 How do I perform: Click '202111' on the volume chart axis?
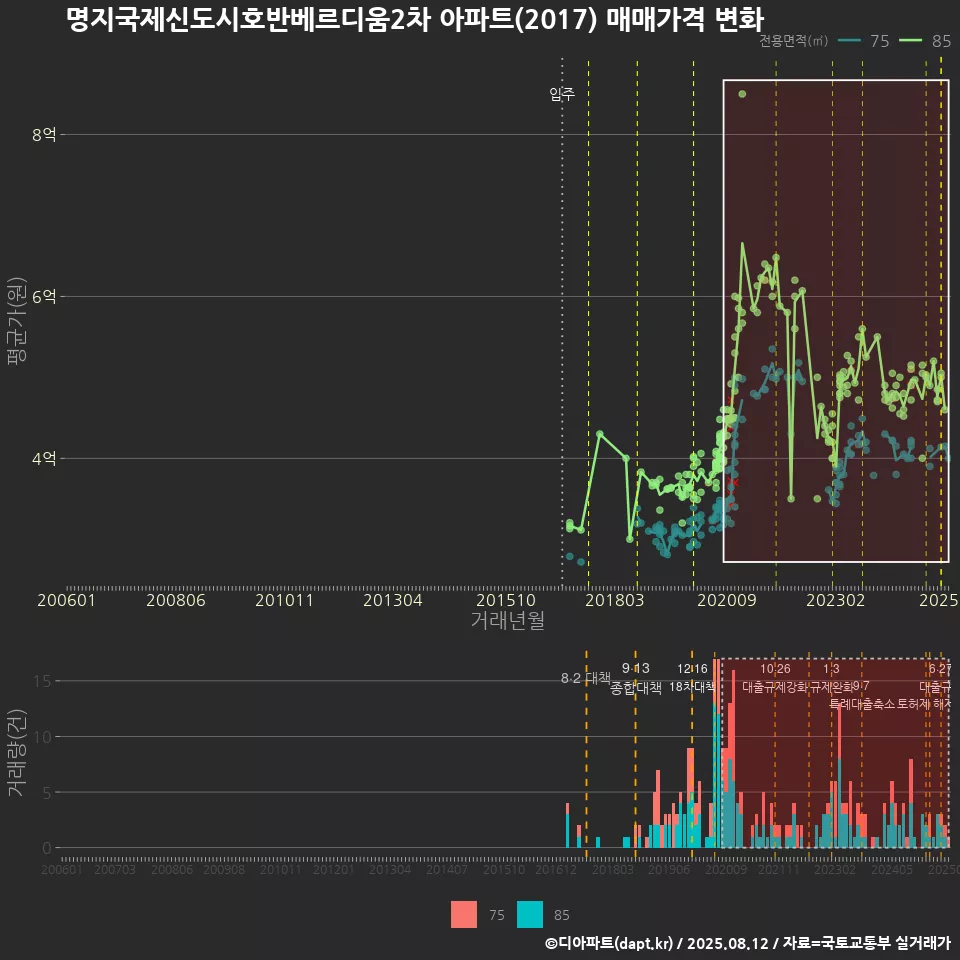(x=778, y=869)
